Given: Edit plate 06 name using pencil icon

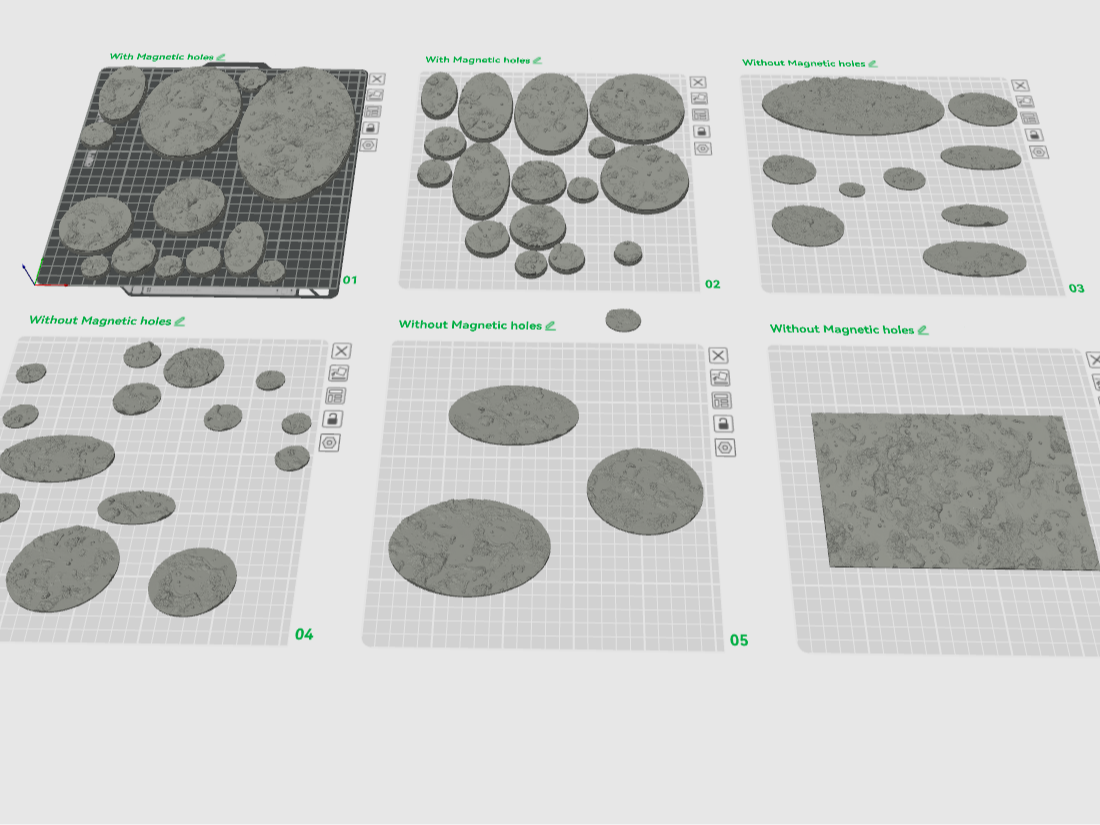Looking at the screenshot, I should tap(923, 330).
